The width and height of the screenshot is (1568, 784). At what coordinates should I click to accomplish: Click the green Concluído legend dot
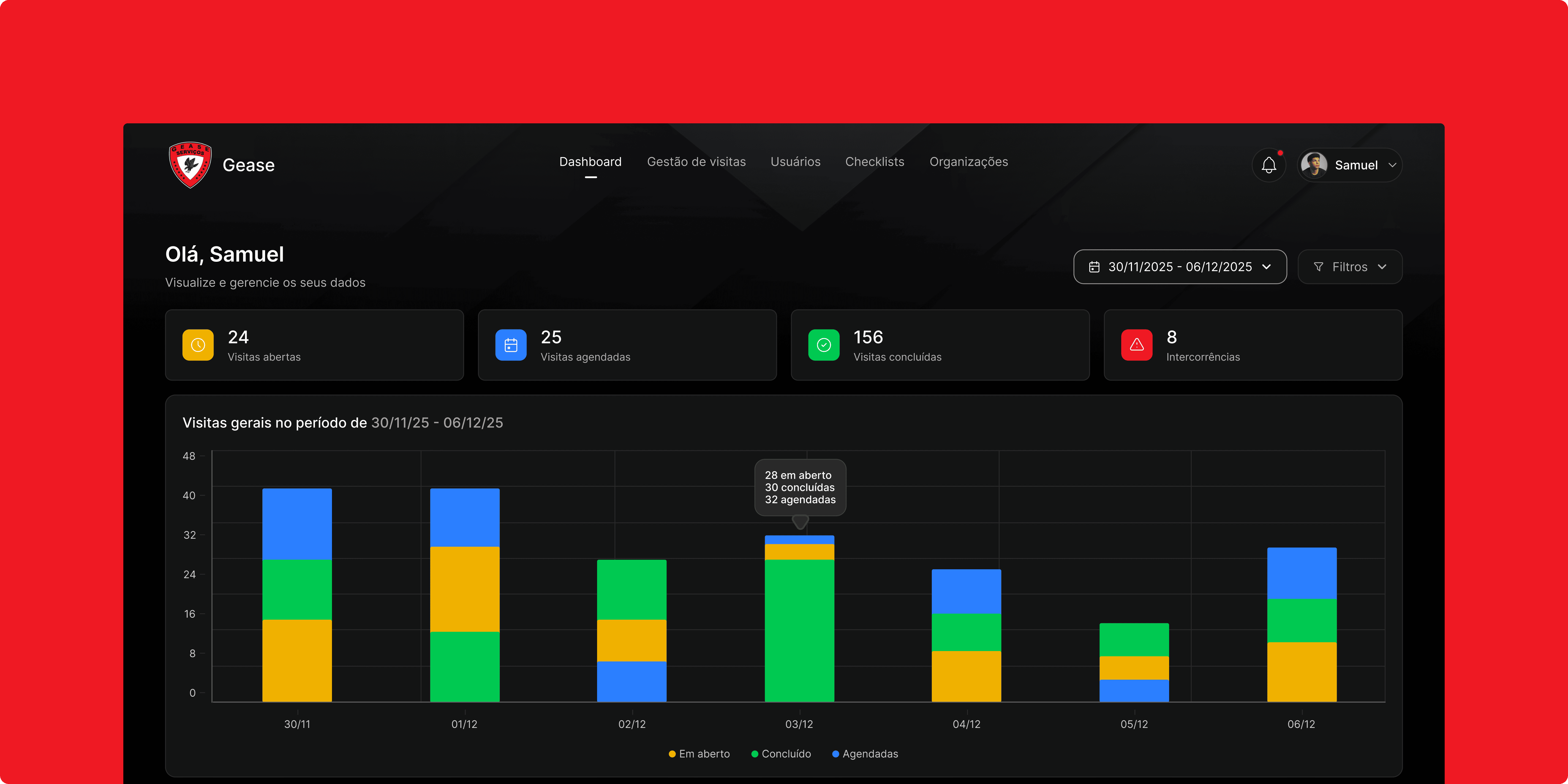[x=755, y=754]
